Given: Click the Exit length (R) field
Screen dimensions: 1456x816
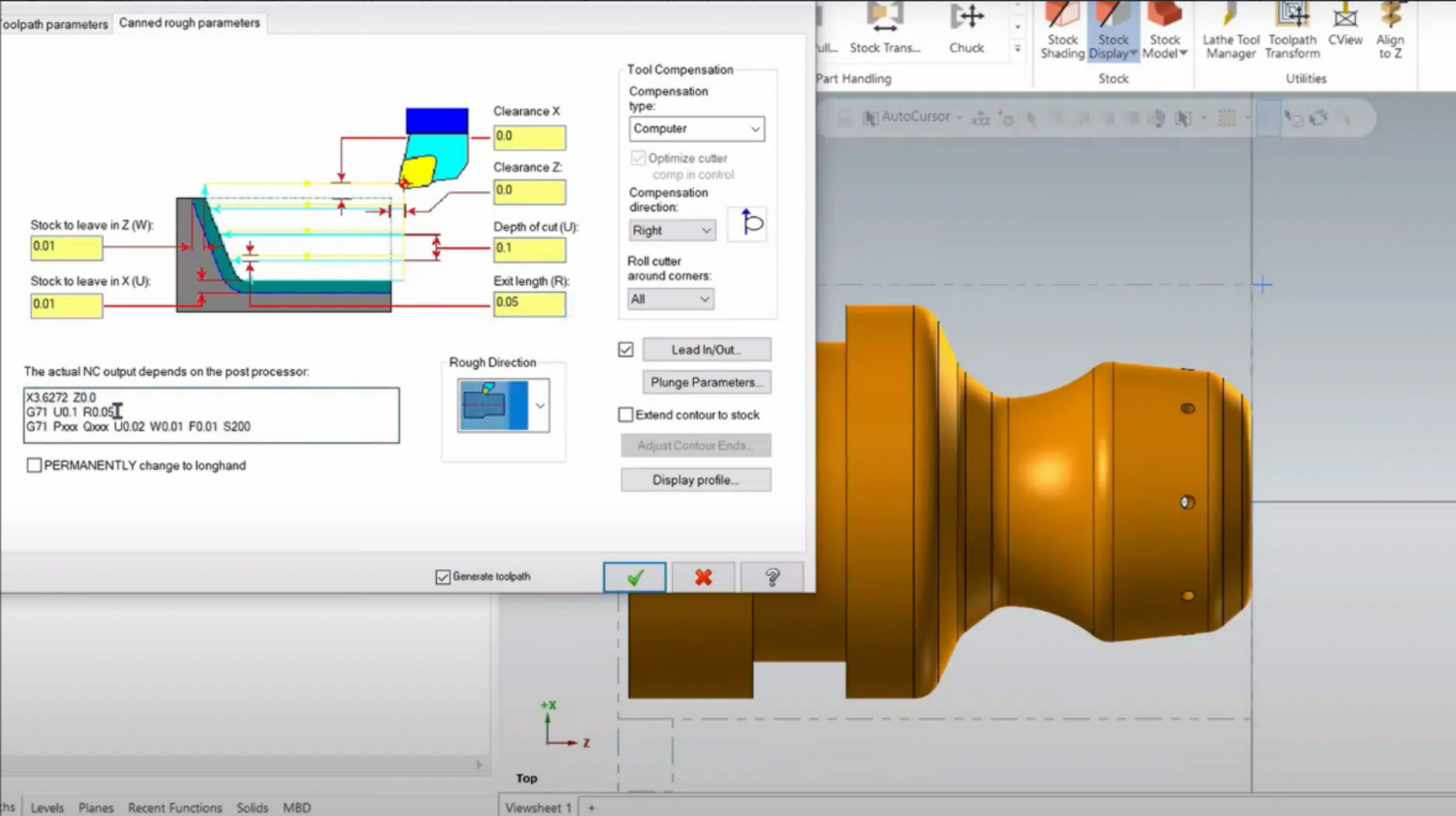Looking at the screenshot, I should [529, 303].
